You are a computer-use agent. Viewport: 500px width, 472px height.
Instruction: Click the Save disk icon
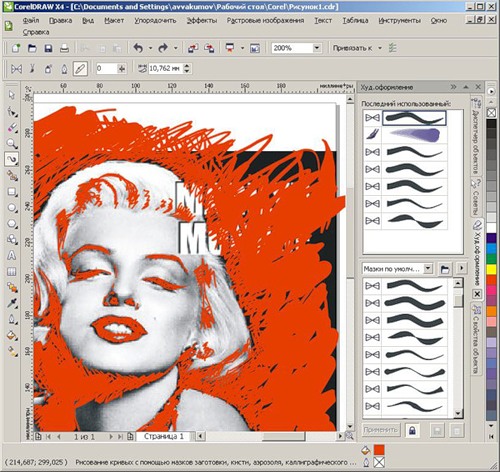click(48, 48)
